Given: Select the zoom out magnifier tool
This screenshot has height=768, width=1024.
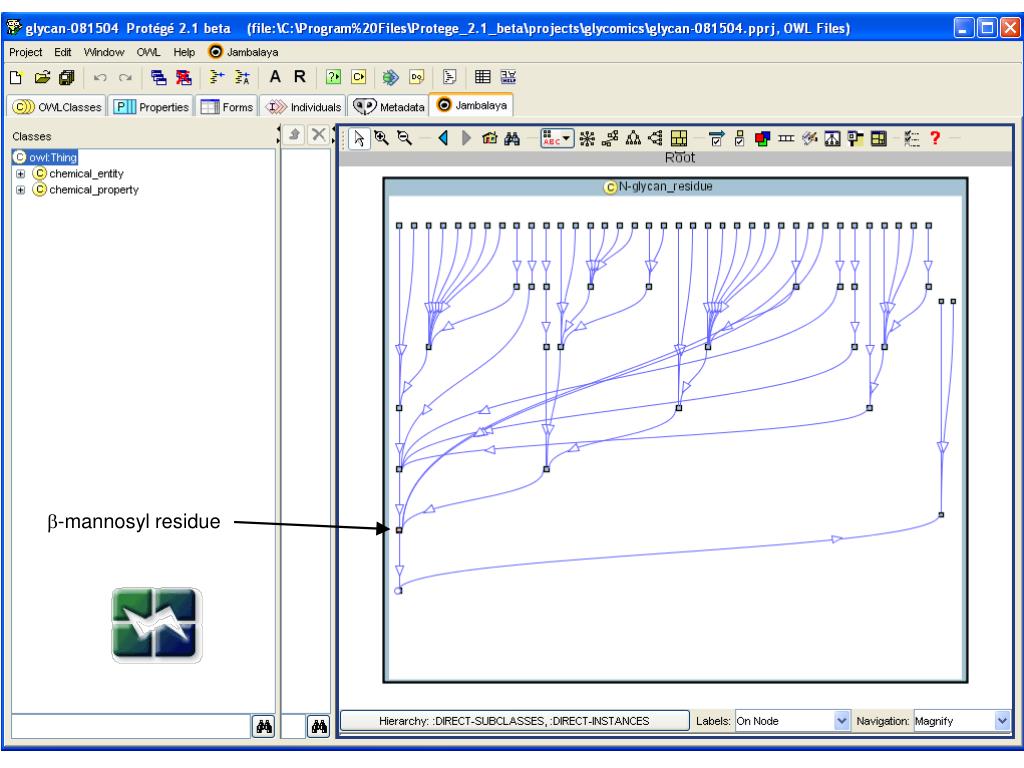Looking at the screenshot, I should (x=405, y=138).
